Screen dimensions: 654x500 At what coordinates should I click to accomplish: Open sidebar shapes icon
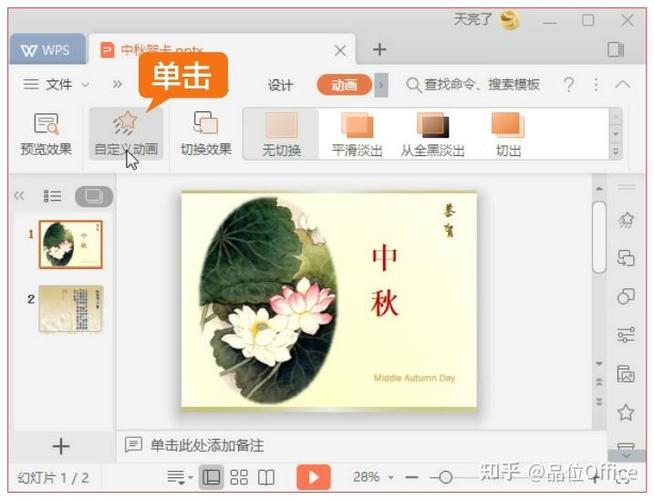(x=626, y=296)
